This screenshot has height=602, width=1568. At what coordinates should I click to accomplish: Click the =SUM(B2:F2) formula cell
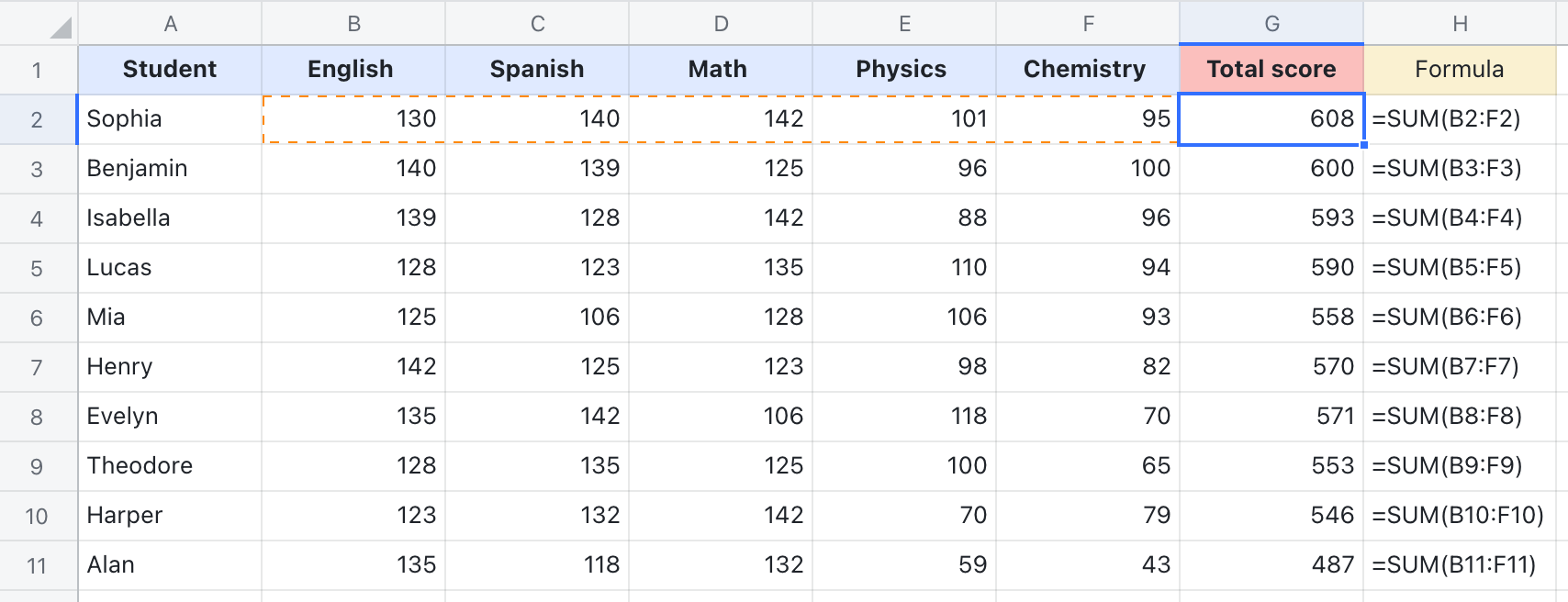(x=1460, y=118)
